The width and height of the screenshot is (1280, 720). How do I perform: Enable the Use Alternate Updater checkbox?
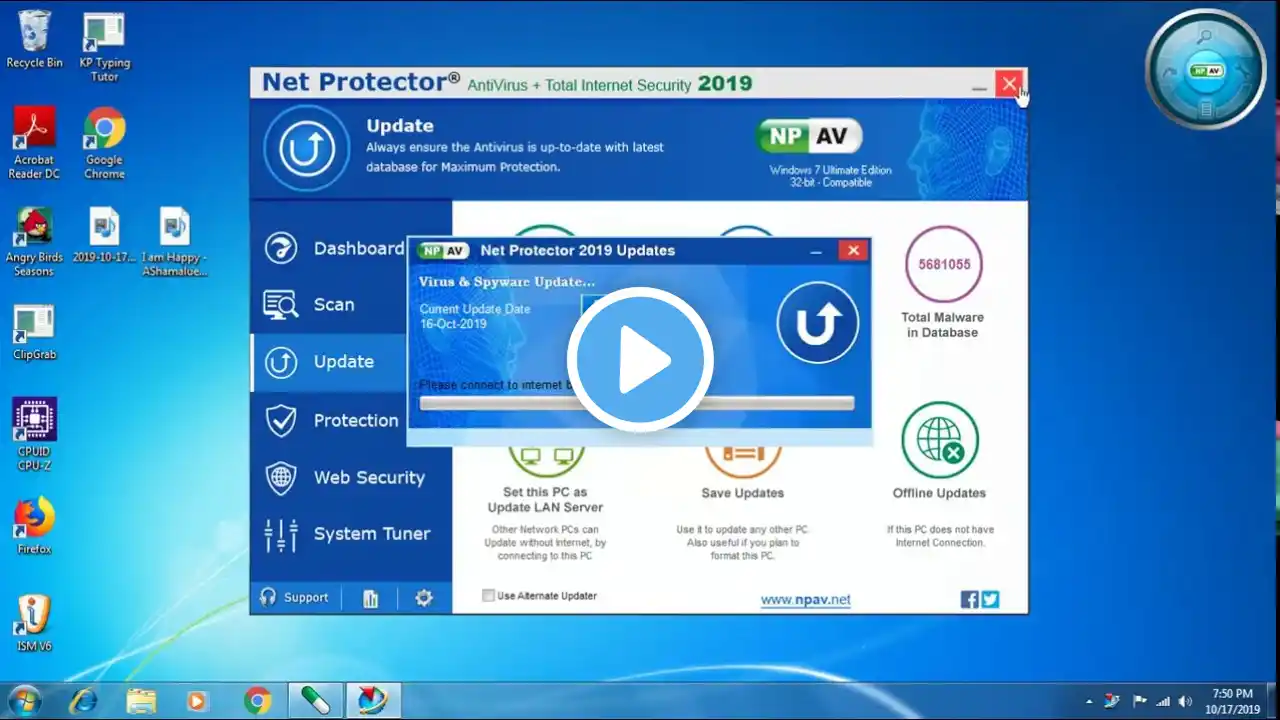click(x=488, y=596)
